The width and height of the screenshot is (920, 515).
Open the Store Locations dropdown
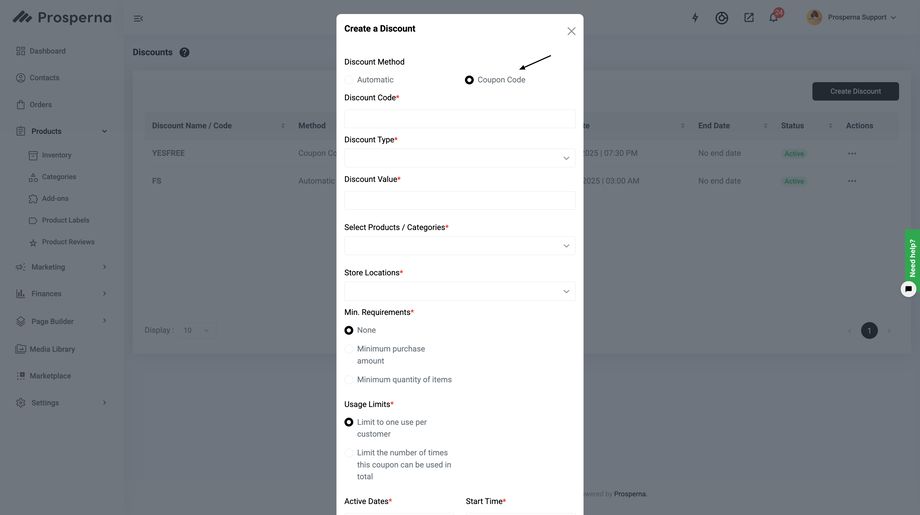pos(459,291)
